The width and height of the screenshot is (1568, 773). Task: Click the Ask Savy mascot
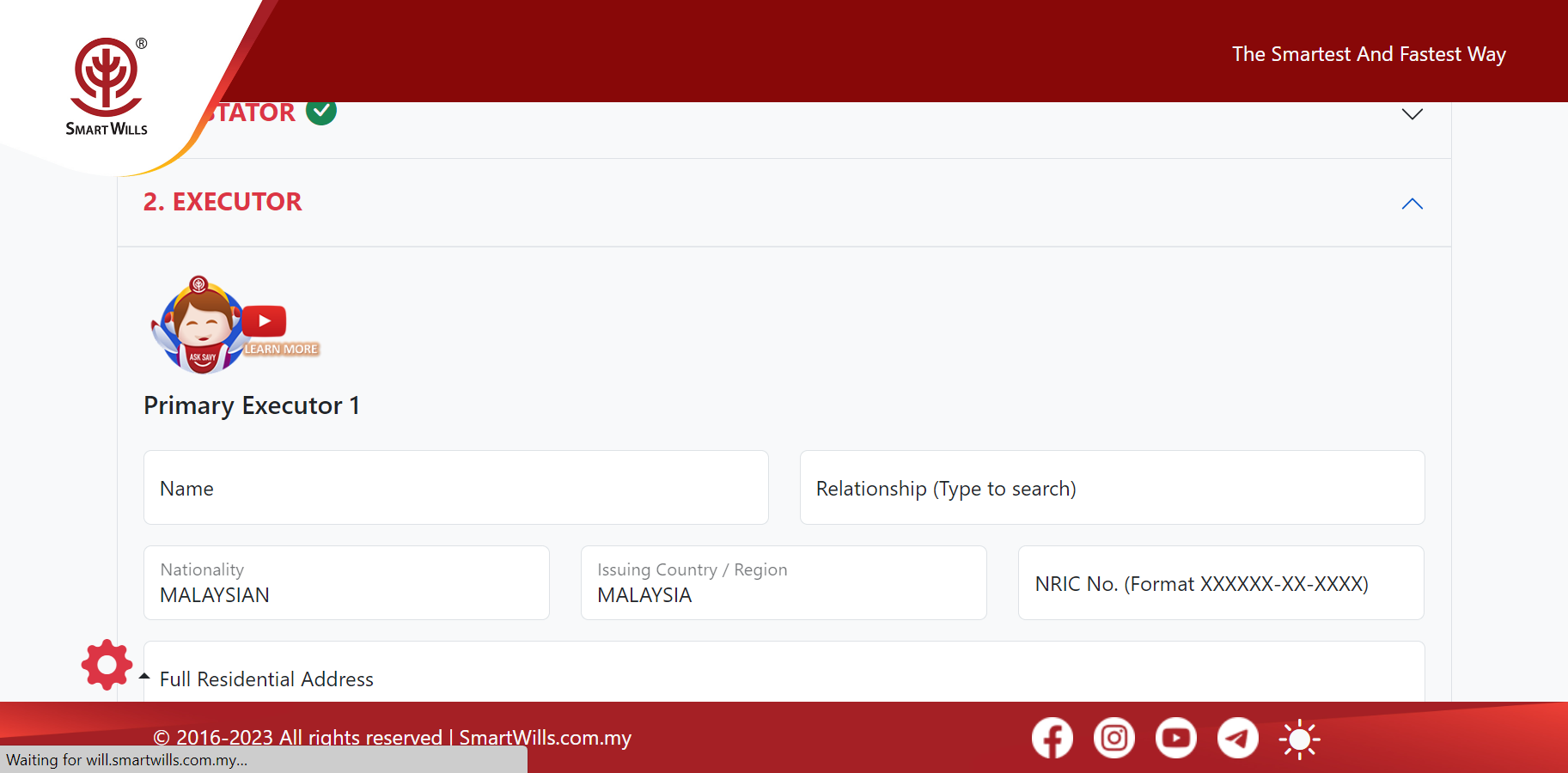click(200, 326)
